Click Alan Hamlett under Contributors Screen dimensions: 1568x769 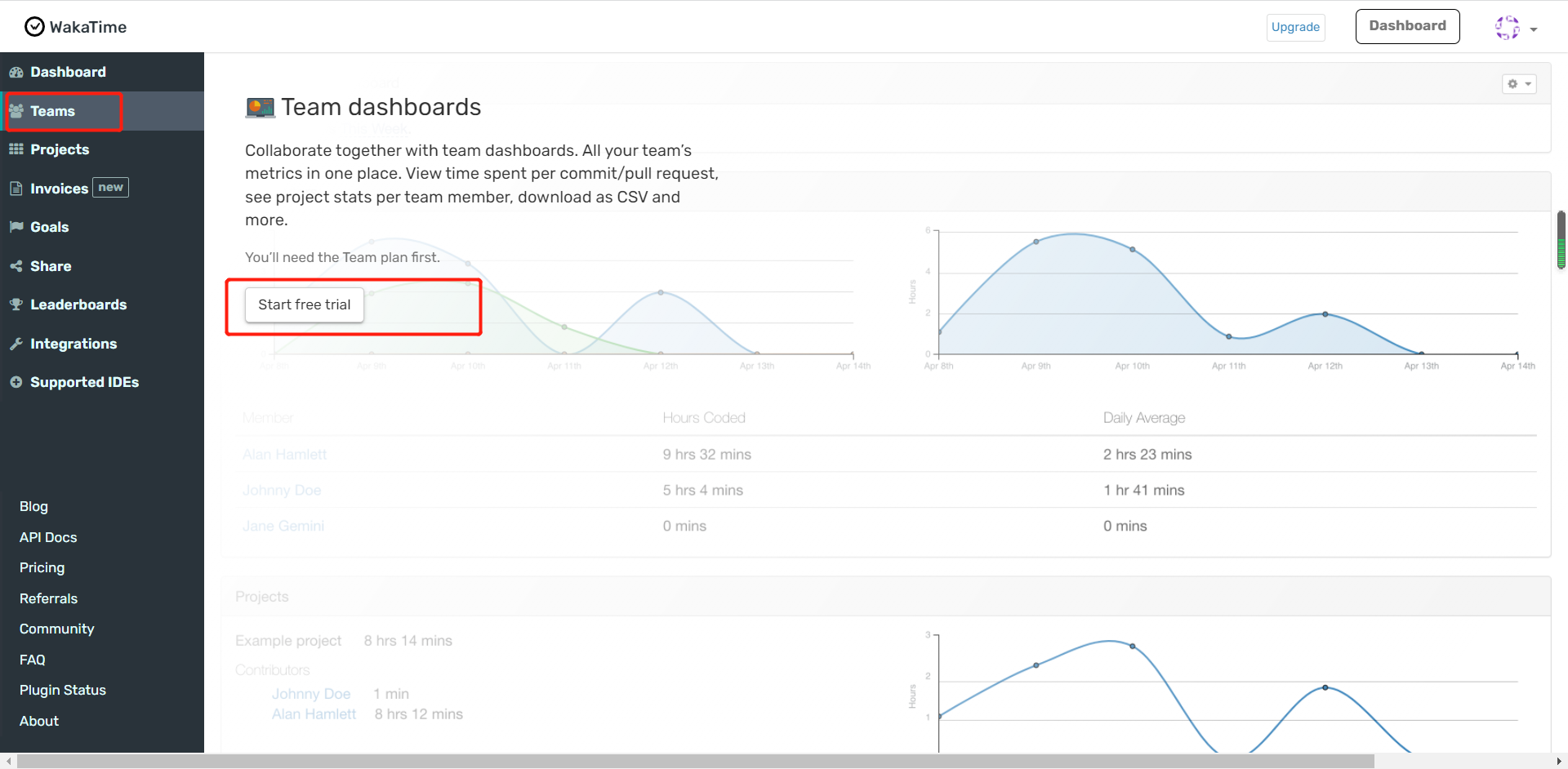coord(314,714)
